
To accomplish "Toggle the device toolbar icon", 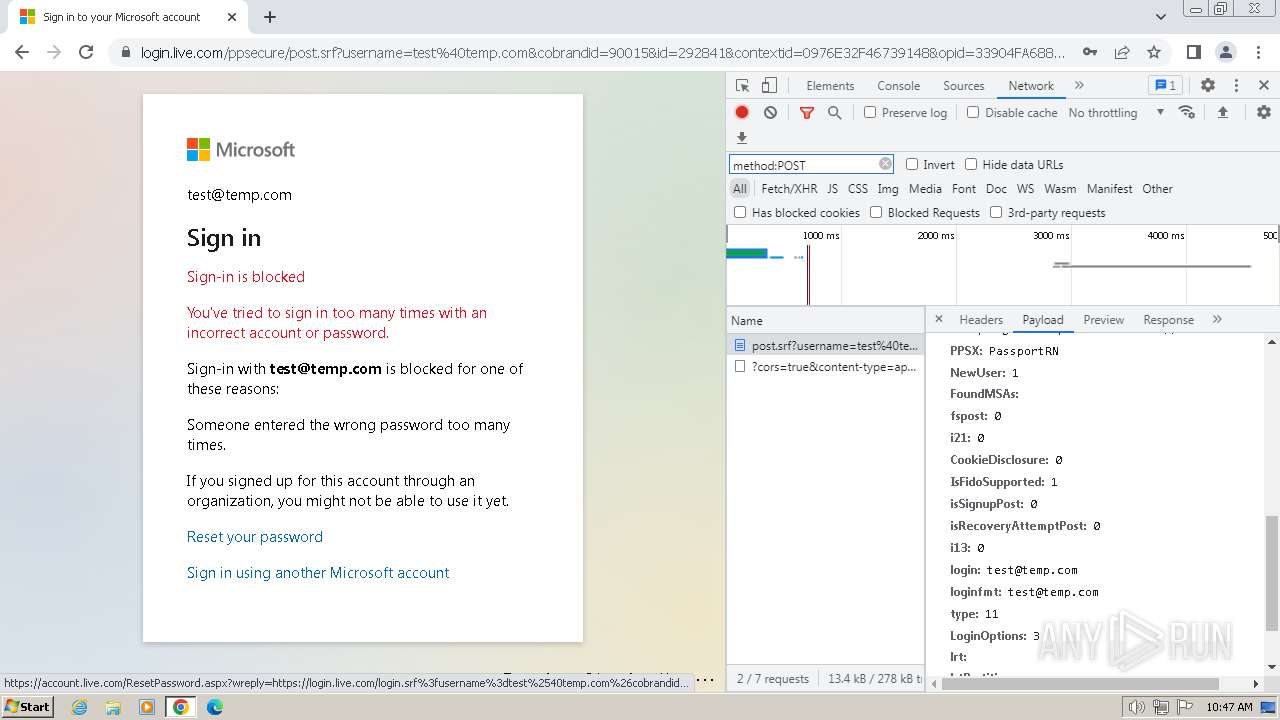I will [x=769, y=86].
